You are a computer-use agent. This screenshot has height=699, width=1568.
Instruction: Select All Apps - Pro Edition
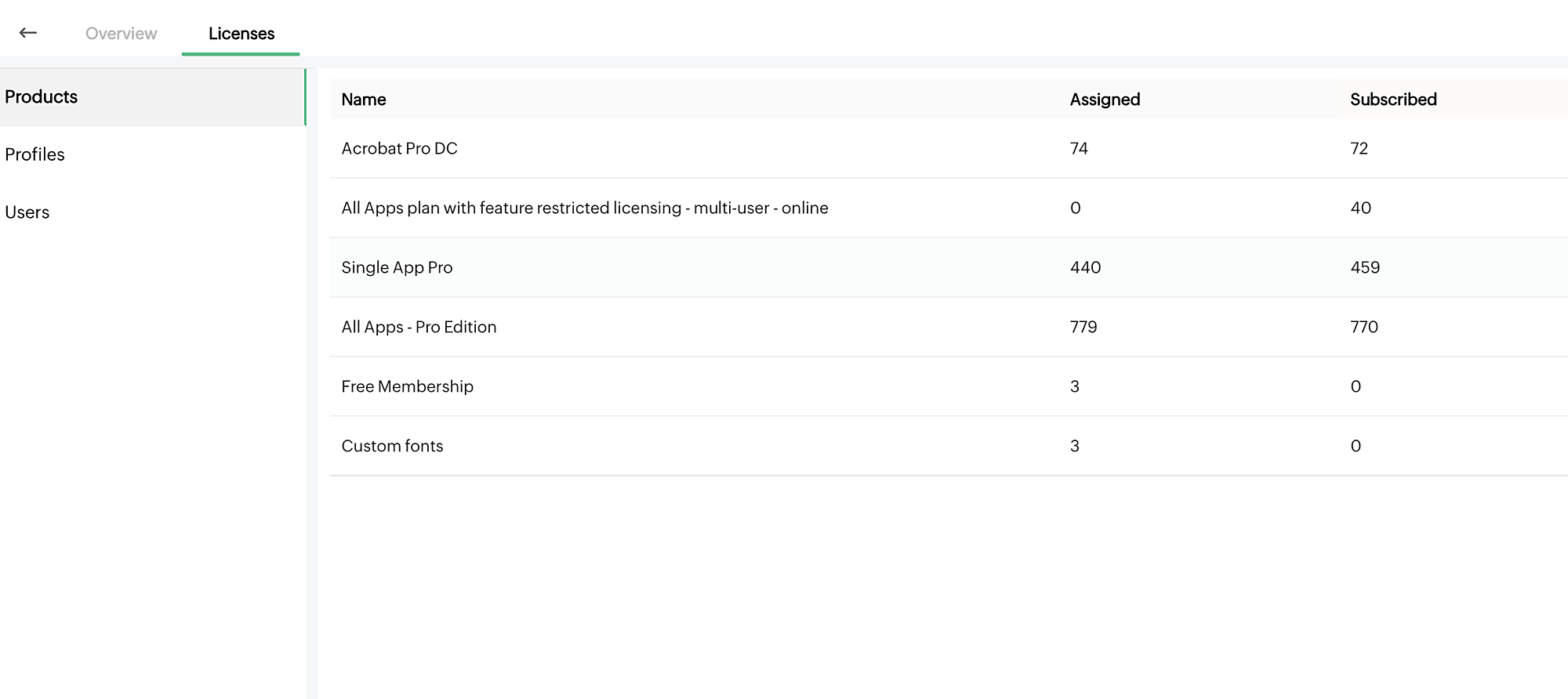419,328
